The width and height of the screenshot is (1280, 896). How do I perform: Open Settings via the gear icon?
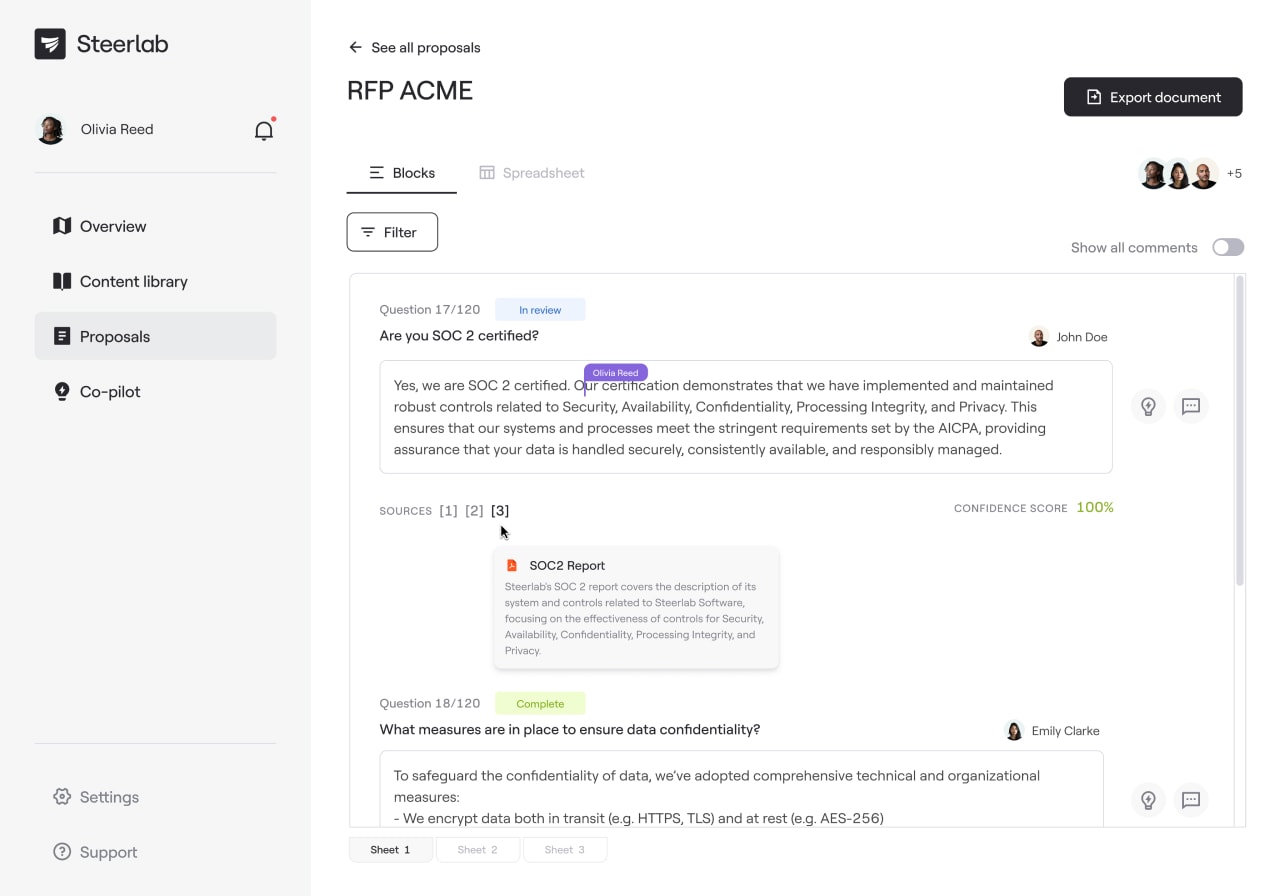(x=63, y=797)
